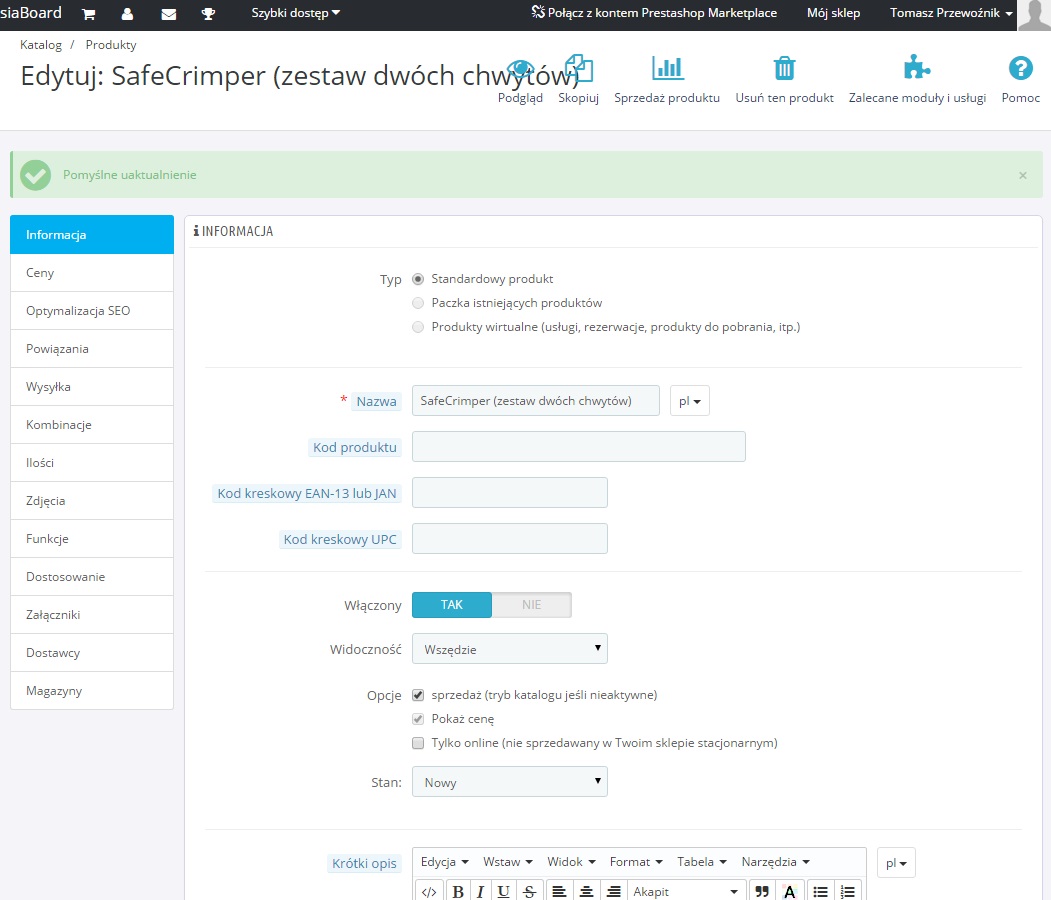Insert numbered list in editor
The height and width of the screenshot is (900, 1051).
(848, 891)
